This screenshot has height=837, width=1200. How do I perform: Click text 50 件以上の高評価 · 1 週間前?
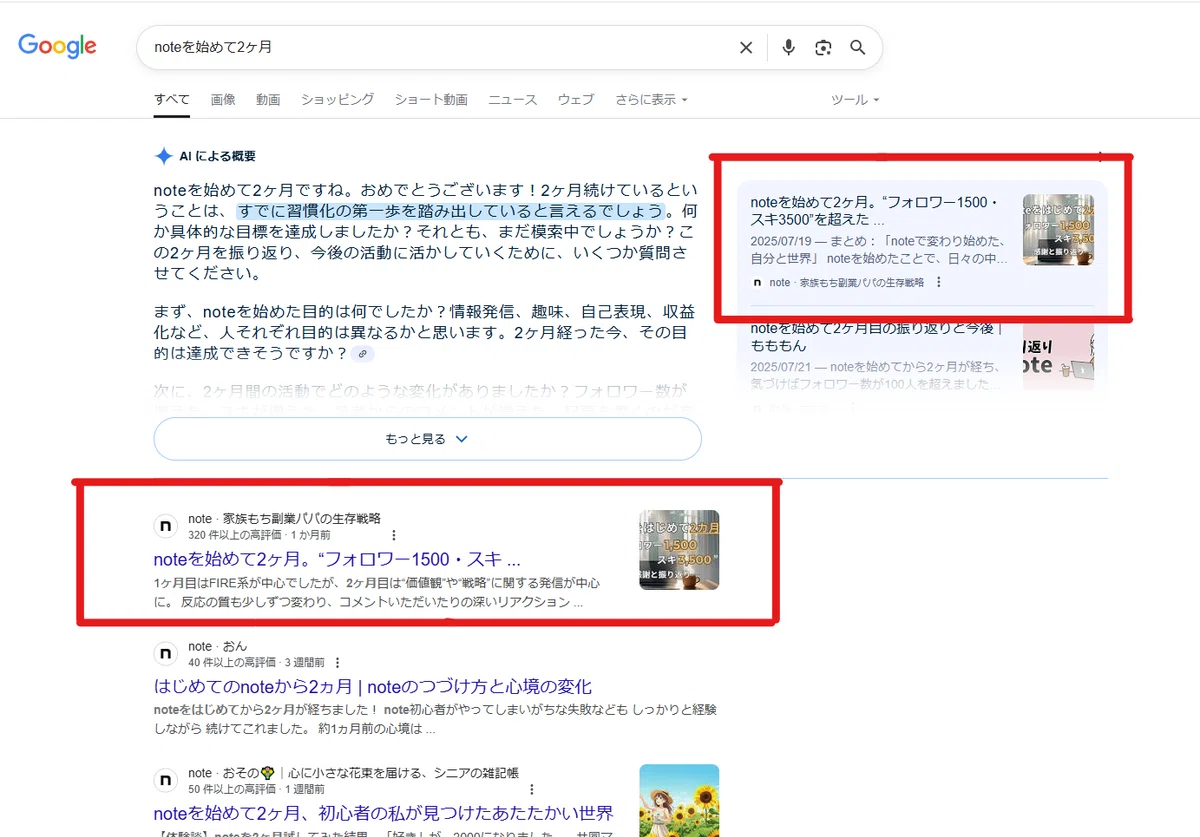point(256,789)
